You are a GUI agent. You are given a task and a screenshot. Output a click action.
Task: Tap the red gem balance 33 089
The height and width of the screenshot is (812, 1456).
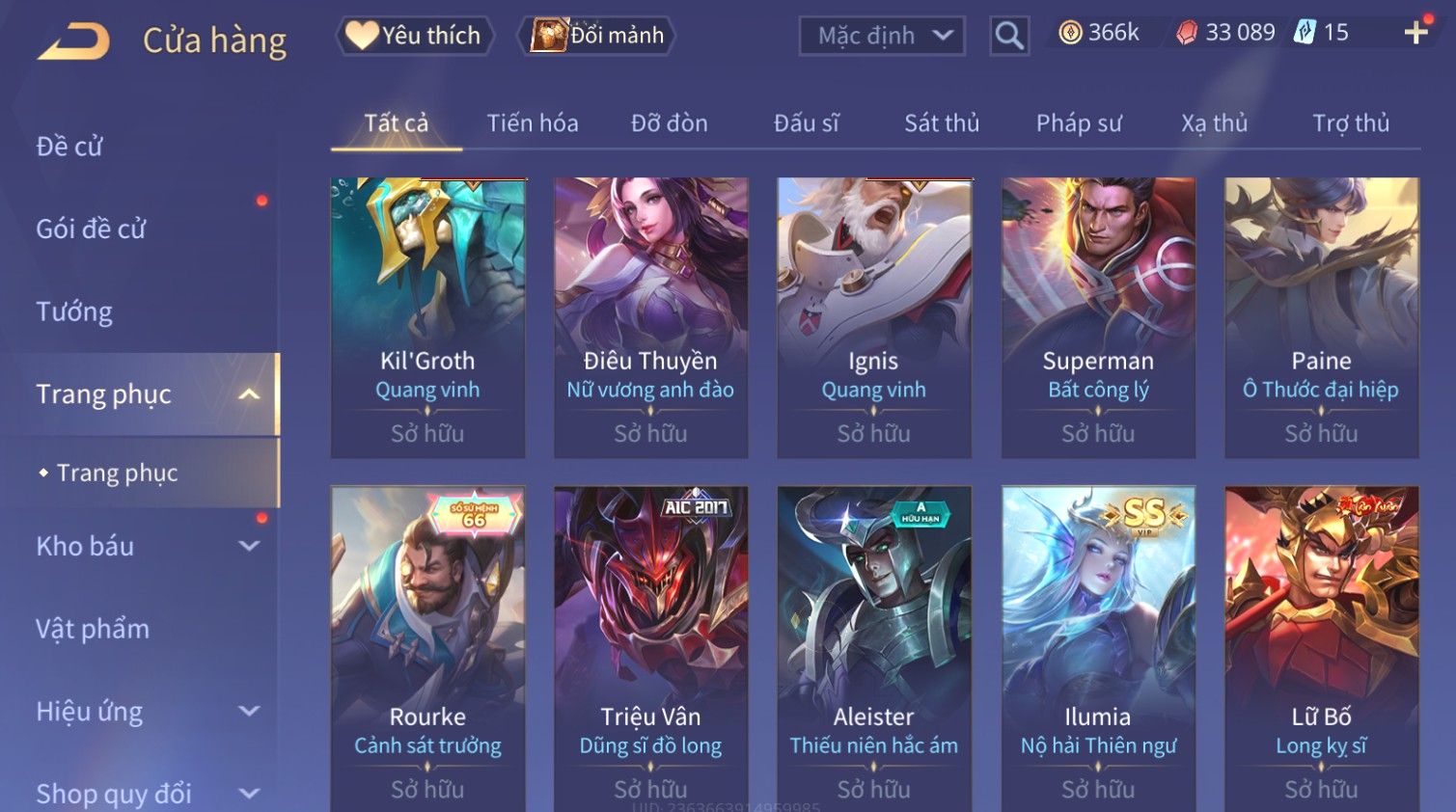1225,33
